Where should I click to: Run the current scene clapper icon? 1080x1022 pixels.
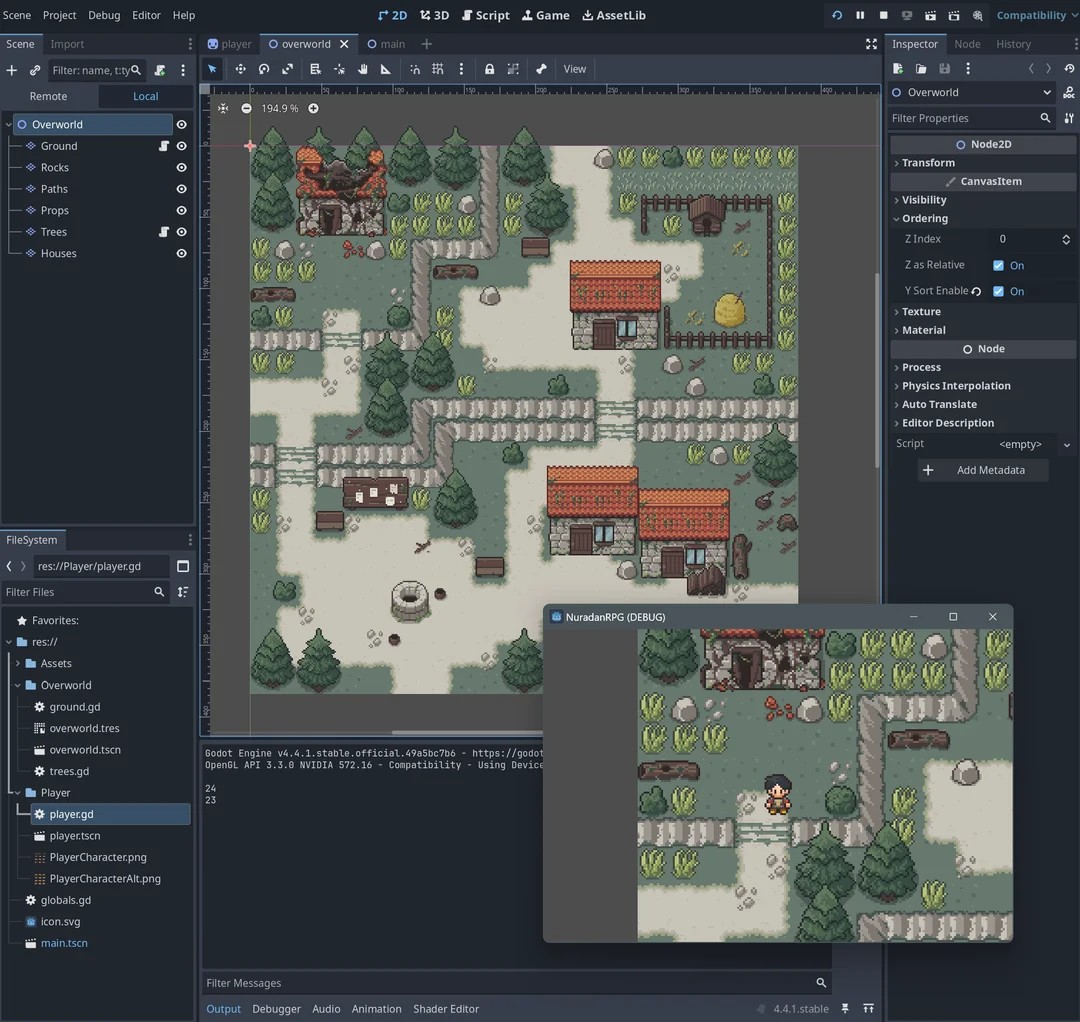[931, 15]
